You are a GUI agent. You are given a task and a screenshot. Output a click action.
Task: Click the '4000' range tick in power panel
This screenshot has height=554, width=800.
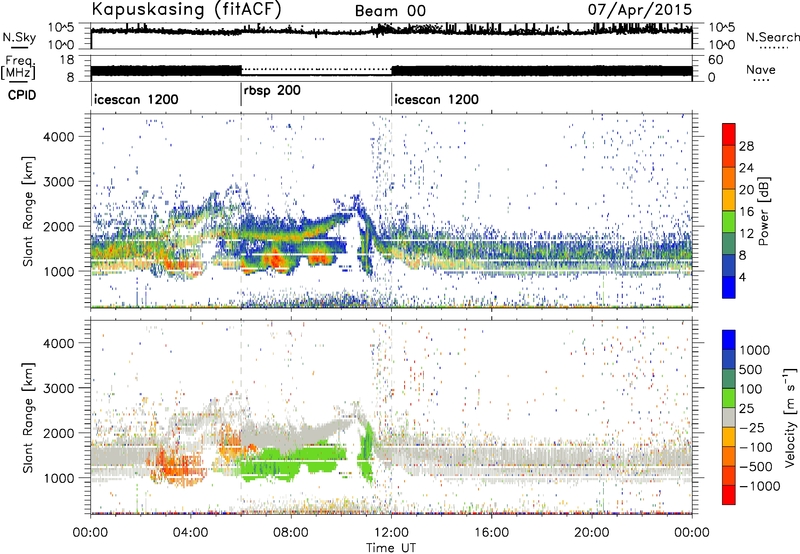[x=59, y=137]
